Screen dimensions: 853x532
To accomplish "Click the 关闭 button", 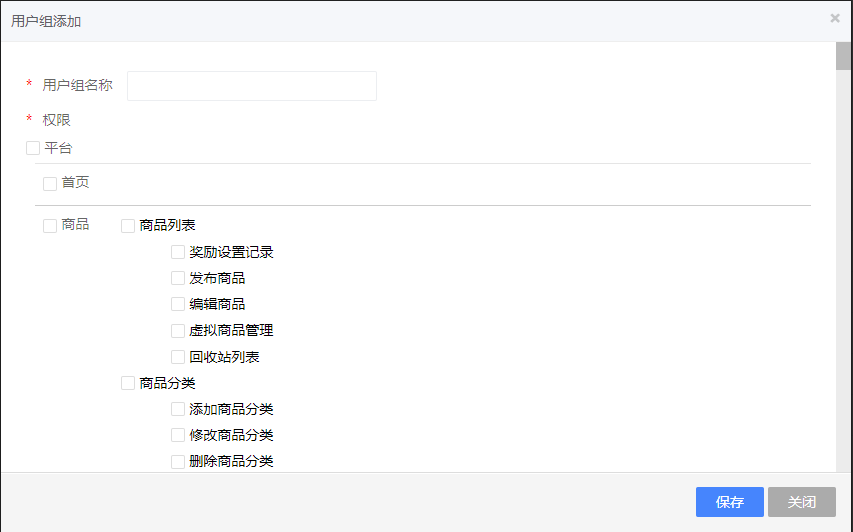I will pos(802,502).
